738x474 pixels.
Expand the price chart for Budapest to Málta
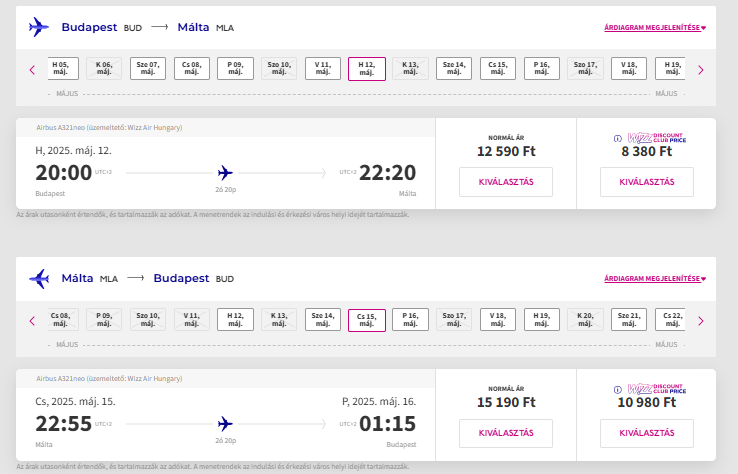click(655, 28)
